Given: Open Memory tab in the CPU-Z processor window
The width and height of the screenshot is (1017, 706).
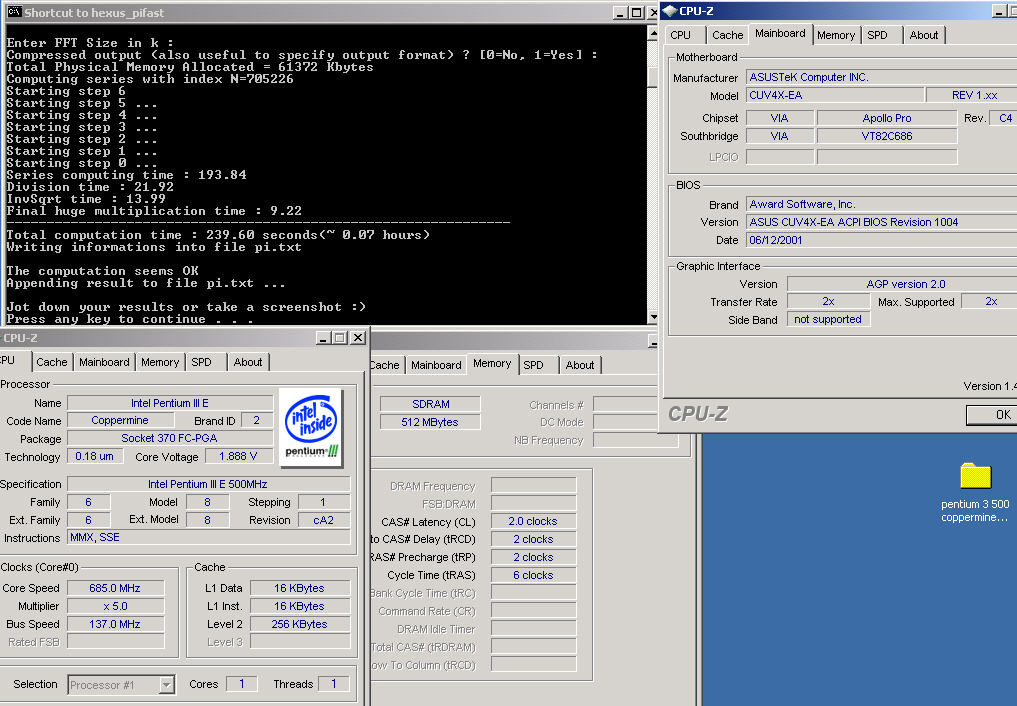Looking at the screenshot, I should click(x=160, y=362).
